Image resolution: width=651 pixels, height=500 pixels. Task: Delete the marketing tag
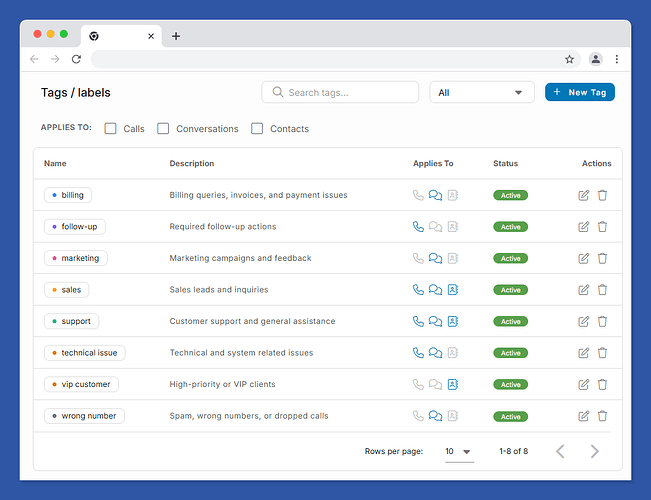click(602, 258)
